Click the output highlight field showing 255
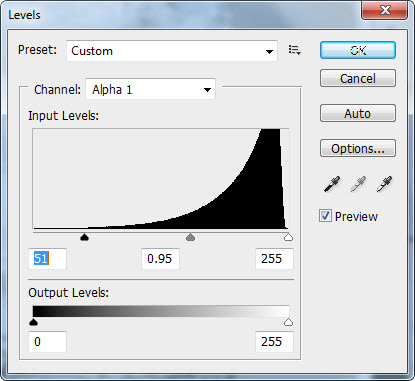The height and width of the screenshot is (381, 415). (274, 342)
